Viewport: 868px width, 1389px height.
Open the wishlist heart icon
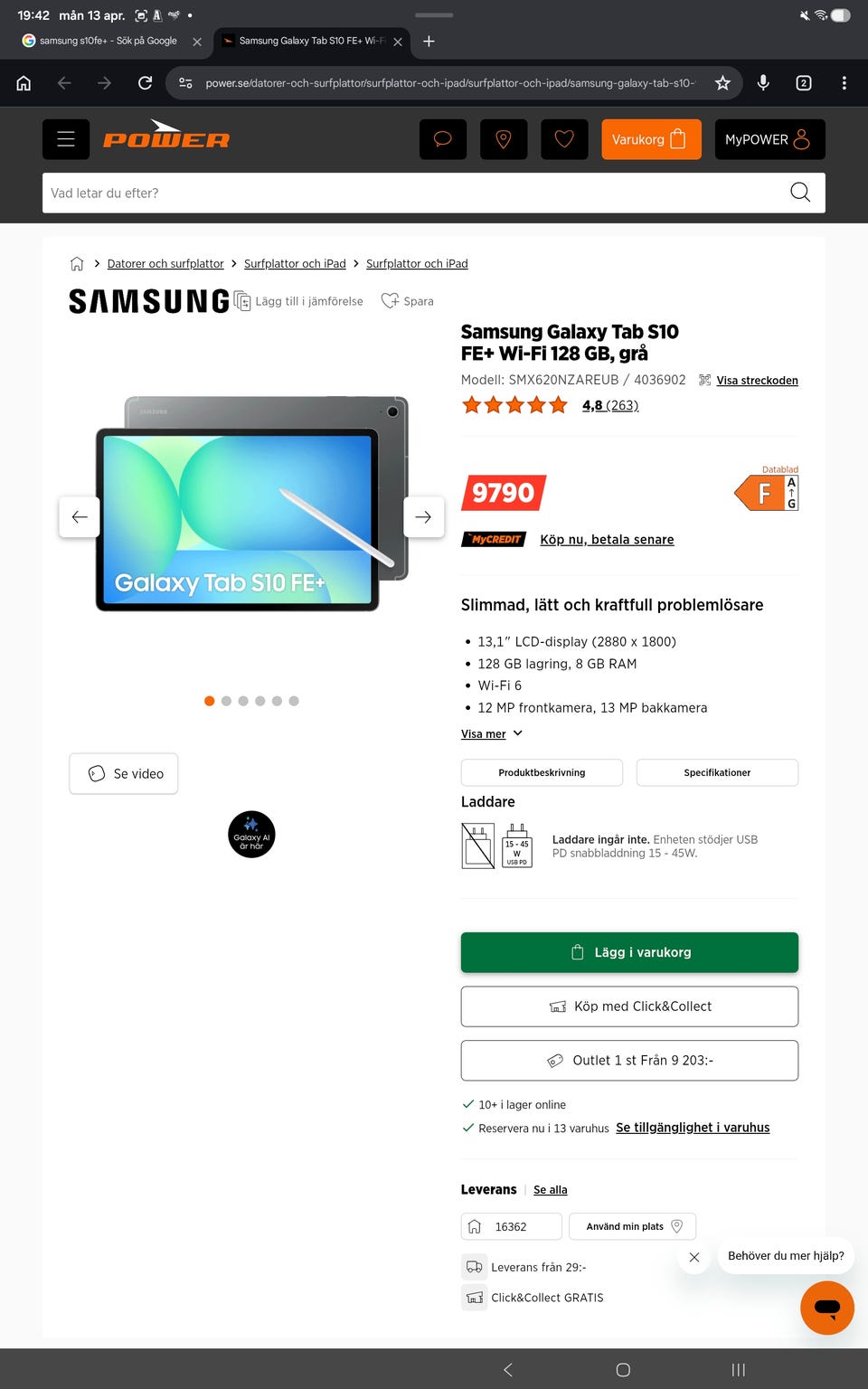pyautogui.click(x=564, y=139)
